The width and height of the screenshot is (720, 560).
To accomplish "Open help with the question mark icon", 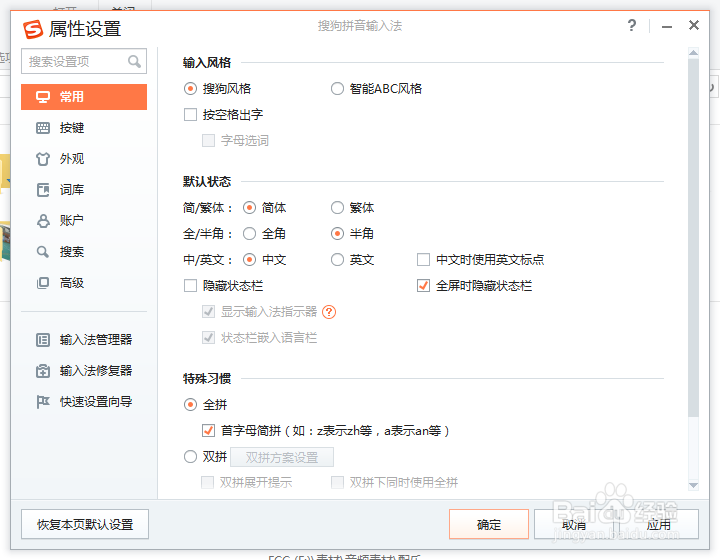I will (632, 25).
